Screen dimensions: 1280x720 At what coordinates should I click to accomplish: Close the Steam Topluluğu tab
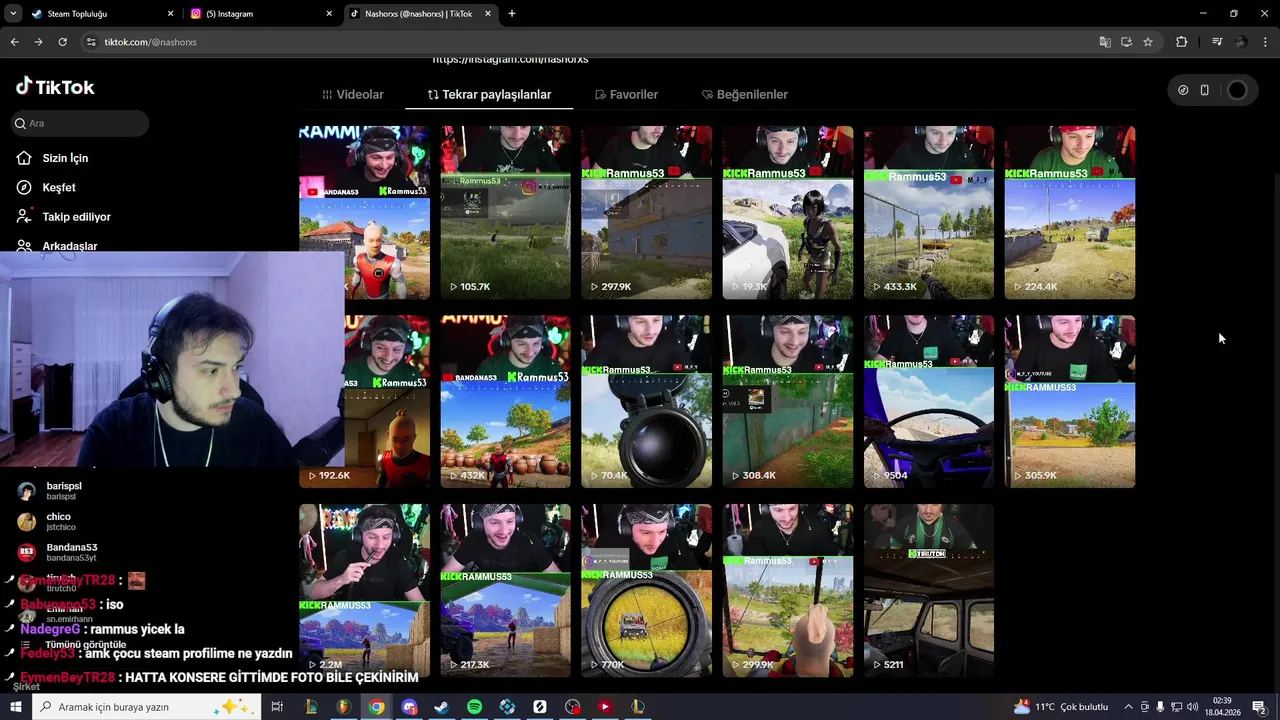point(170,14)
